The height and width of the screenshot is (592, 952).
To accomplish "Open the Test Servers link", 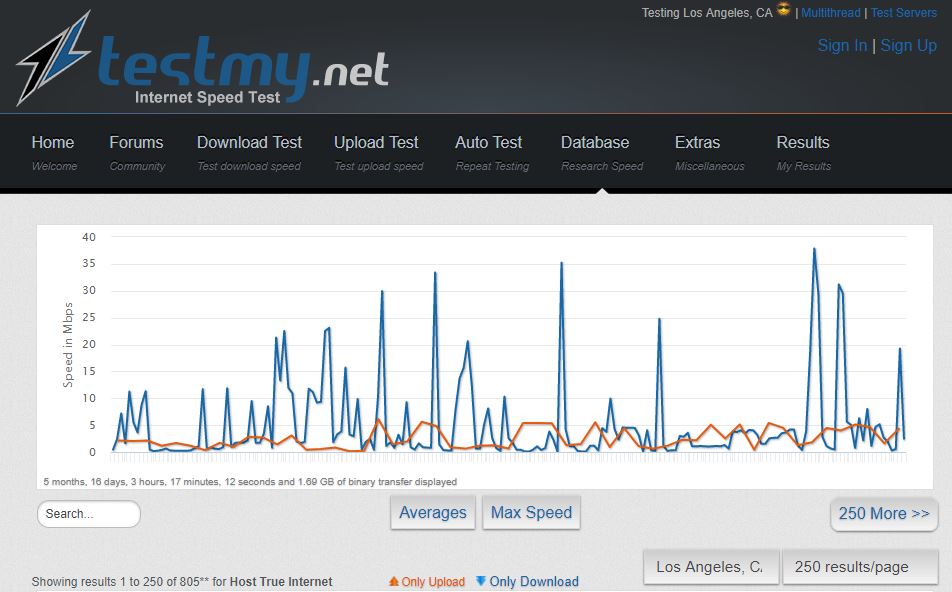I will click(x=903, y=13).
